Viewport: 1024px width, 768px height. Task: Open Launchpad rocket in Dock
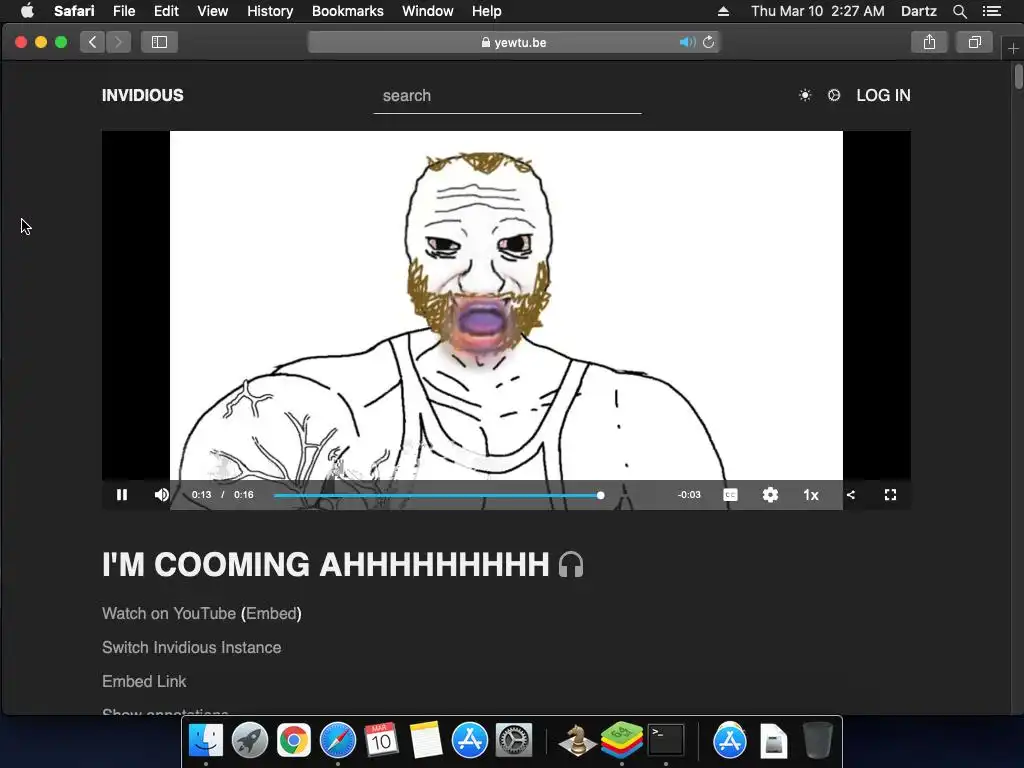(x=249, y=741)
